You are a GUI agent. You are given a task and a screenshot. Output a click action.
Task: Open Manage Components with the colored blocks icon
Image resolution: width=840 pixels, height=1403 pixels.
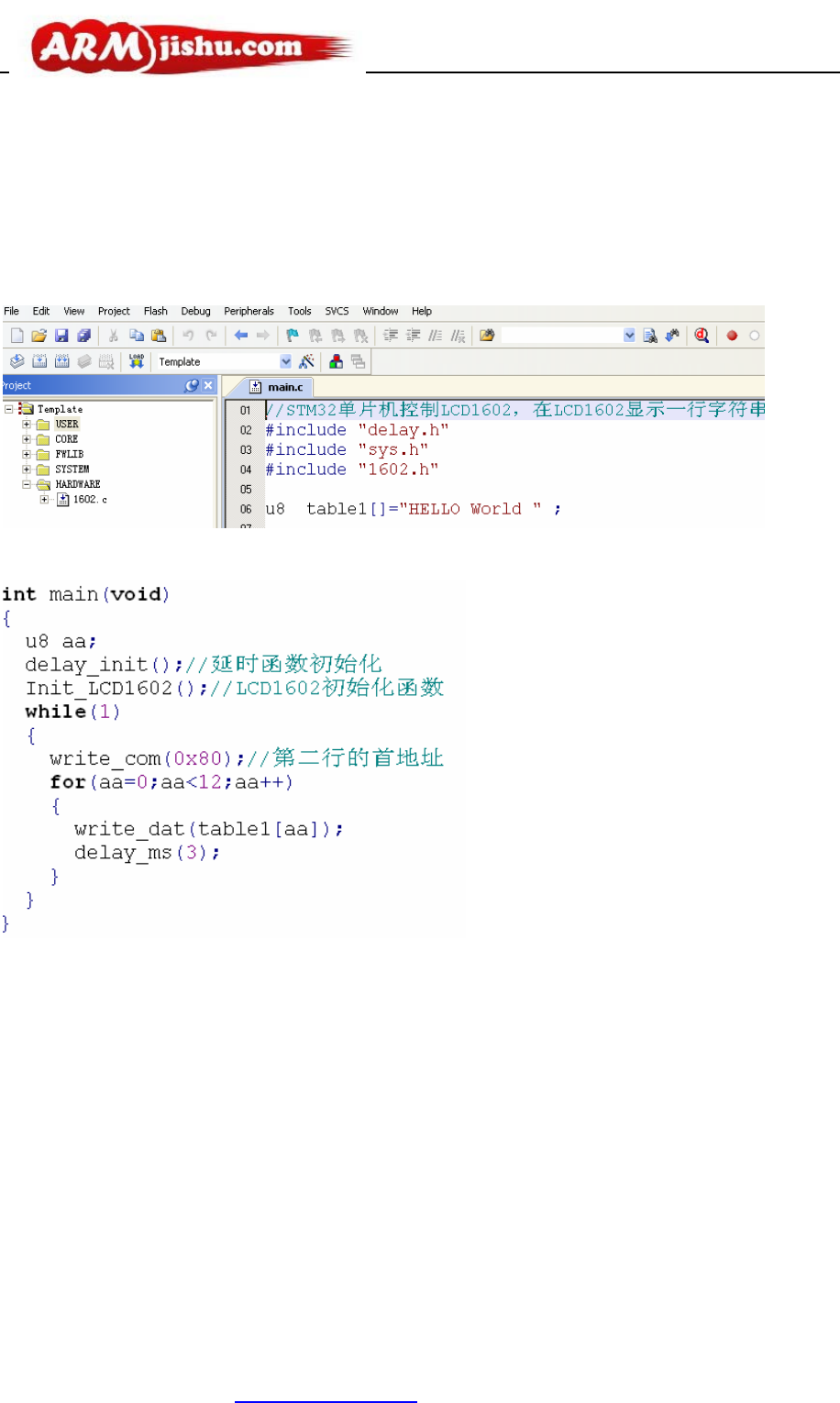pos(336,361)
